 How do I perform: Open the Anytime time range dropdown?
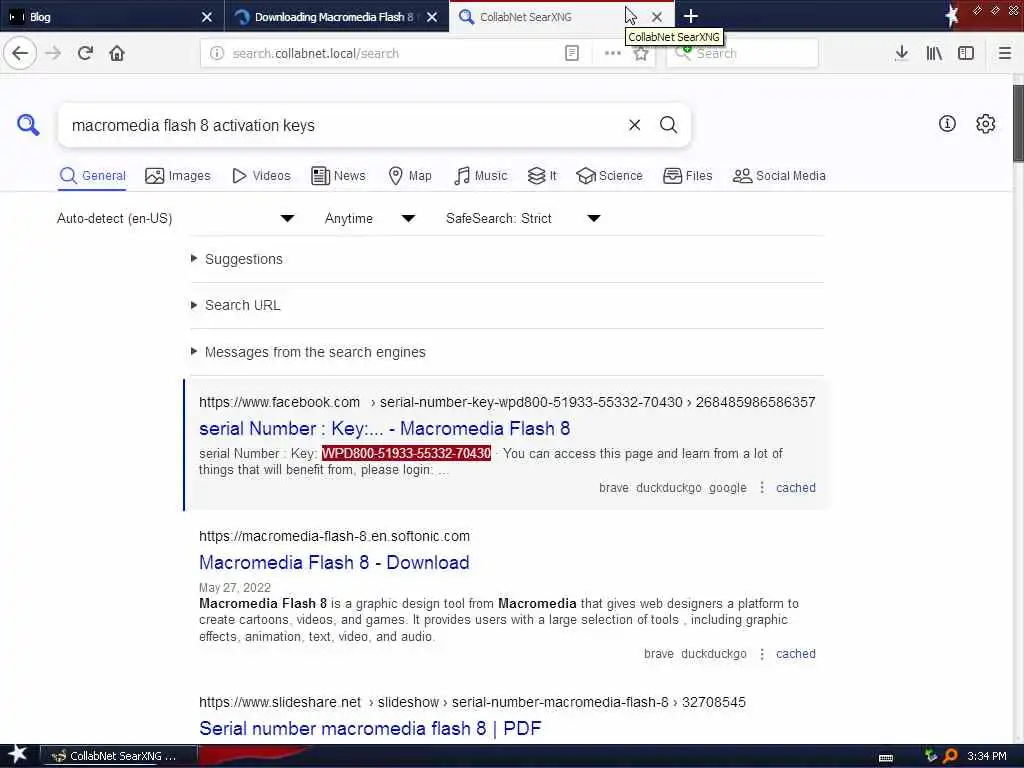pyautogui.click(x=370, y=218)
